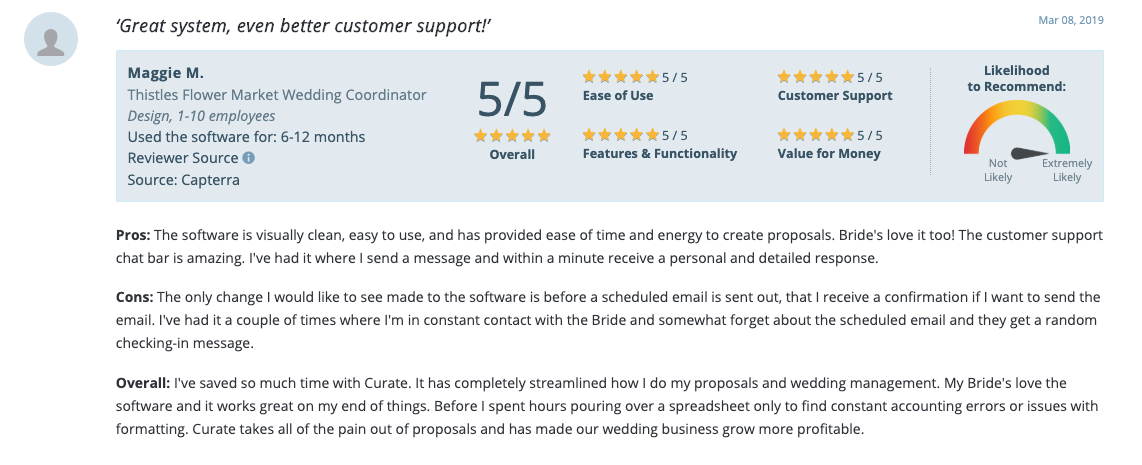
Task: Click the Source: Capterra text
Action: (x=183, y=180)
